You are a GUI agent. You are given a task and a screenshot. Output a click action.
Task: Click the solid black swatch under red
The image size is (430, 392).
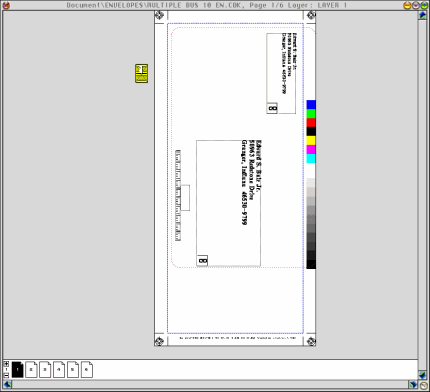(x=311, y=131)
